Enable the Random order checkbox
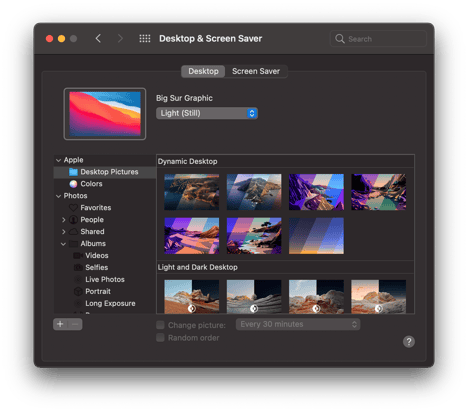The image size is (468, 412). point(160,338)
